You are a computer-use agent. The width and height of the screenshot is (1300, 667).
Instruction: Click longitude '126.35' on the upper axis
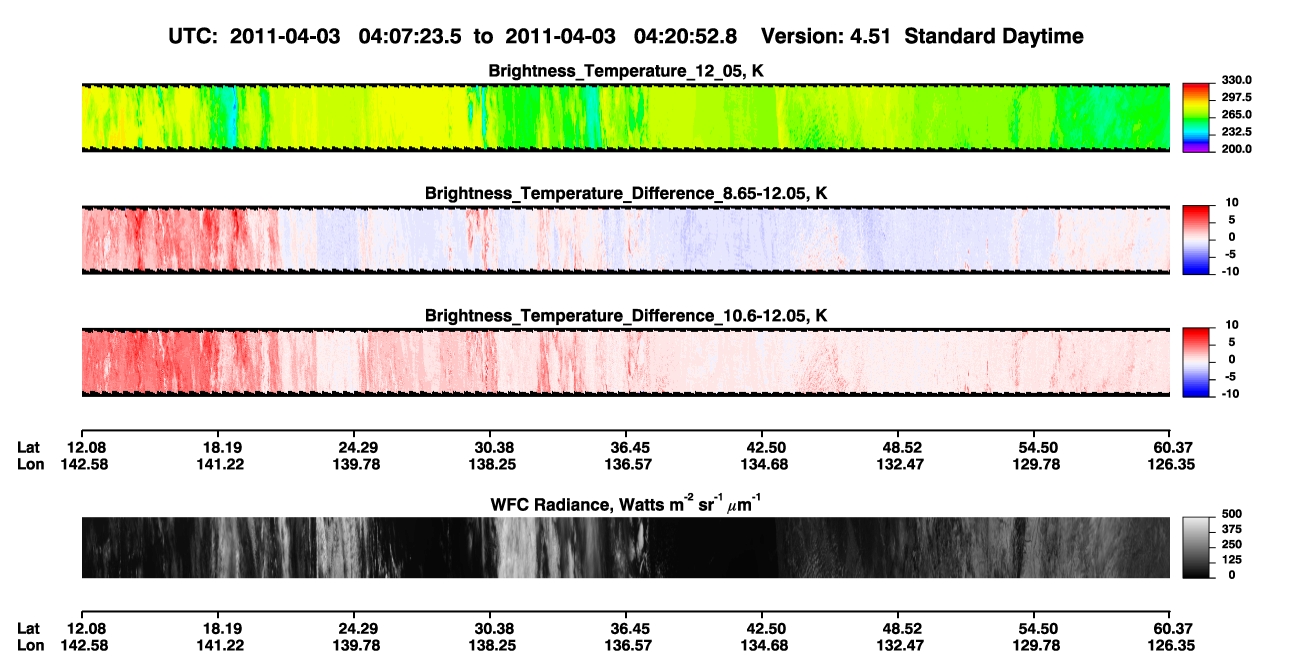1171,465
